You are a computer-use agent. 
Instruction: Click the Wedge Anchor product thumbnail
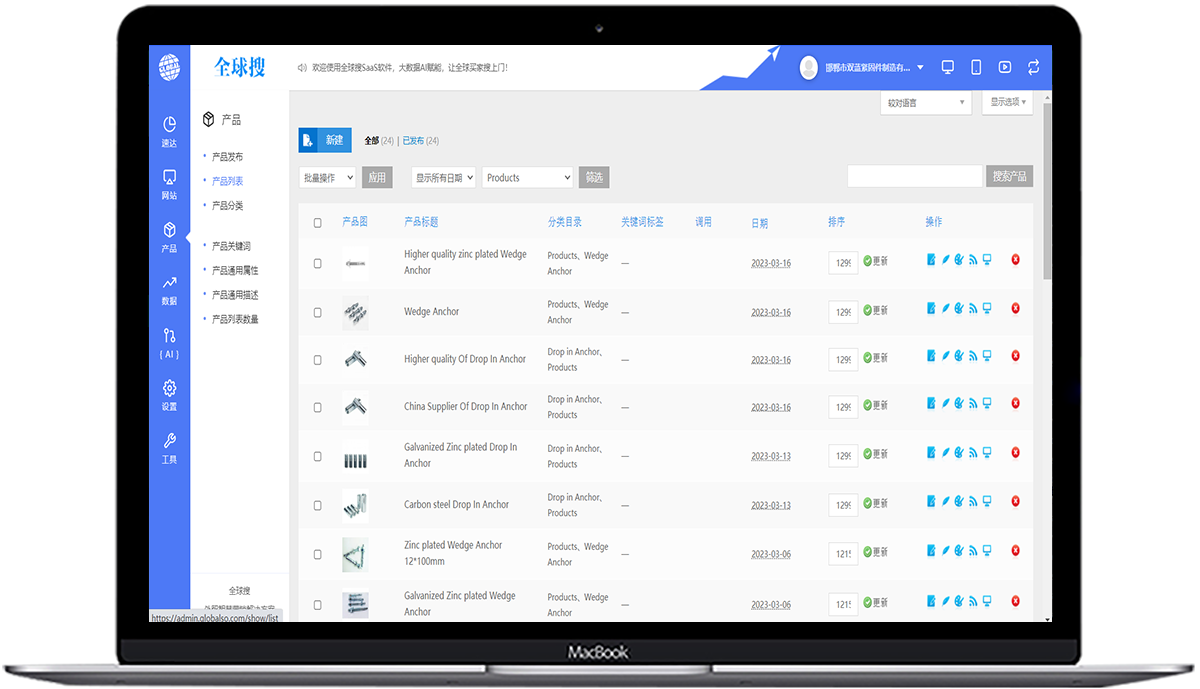(x=355, y=312)
